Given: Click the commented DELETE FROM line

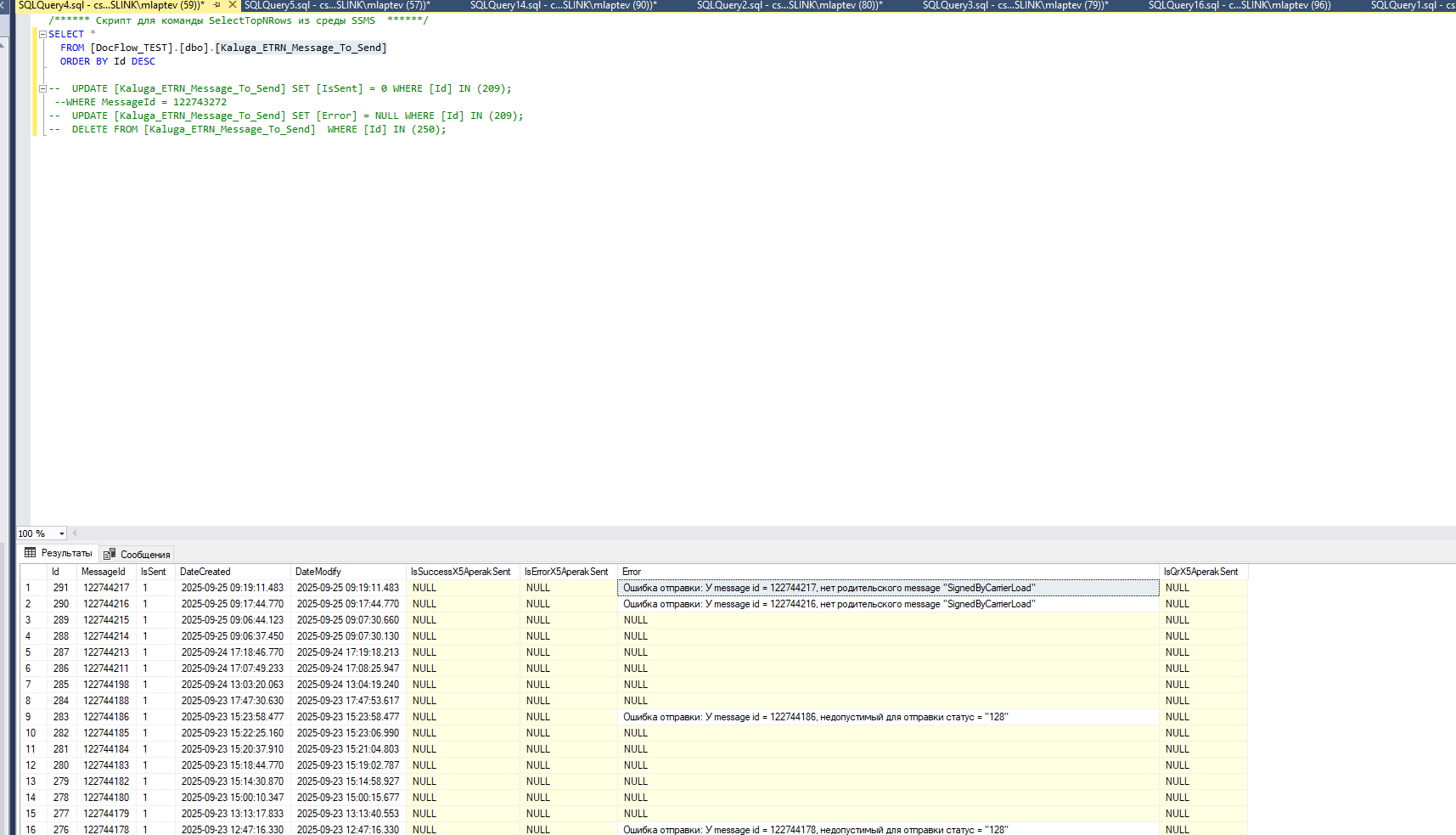Looking at the screenshot, I should click(x=247, y=129).
